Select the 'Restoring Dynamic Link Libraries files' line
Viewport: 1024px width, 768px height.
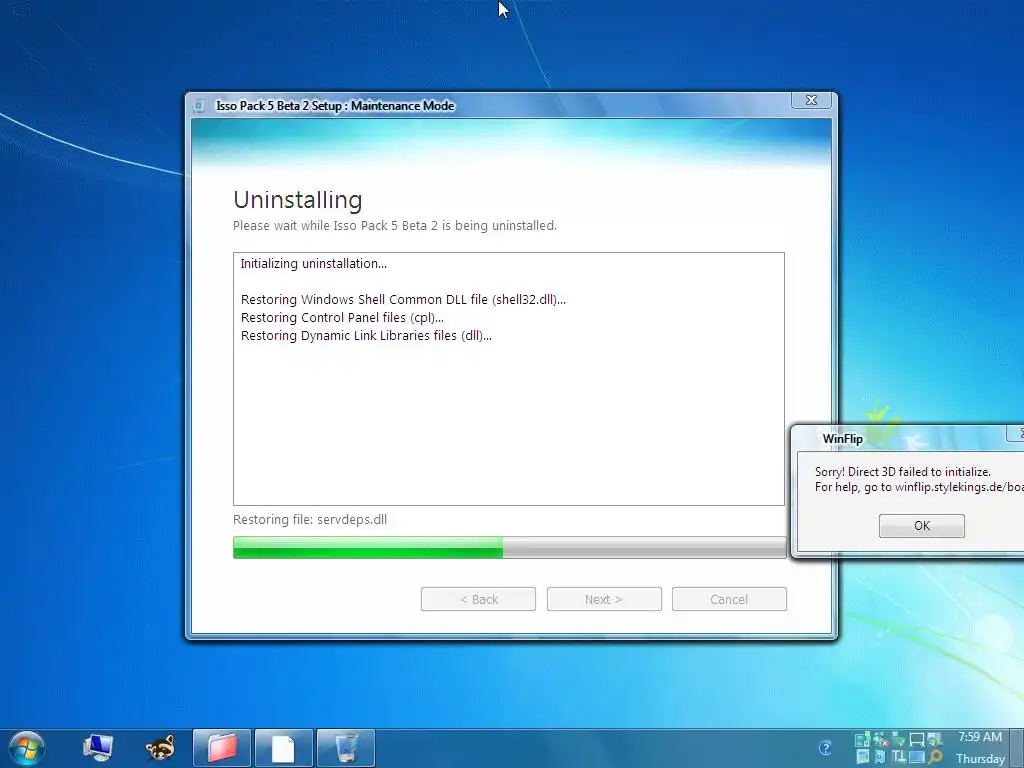[366, 336]
